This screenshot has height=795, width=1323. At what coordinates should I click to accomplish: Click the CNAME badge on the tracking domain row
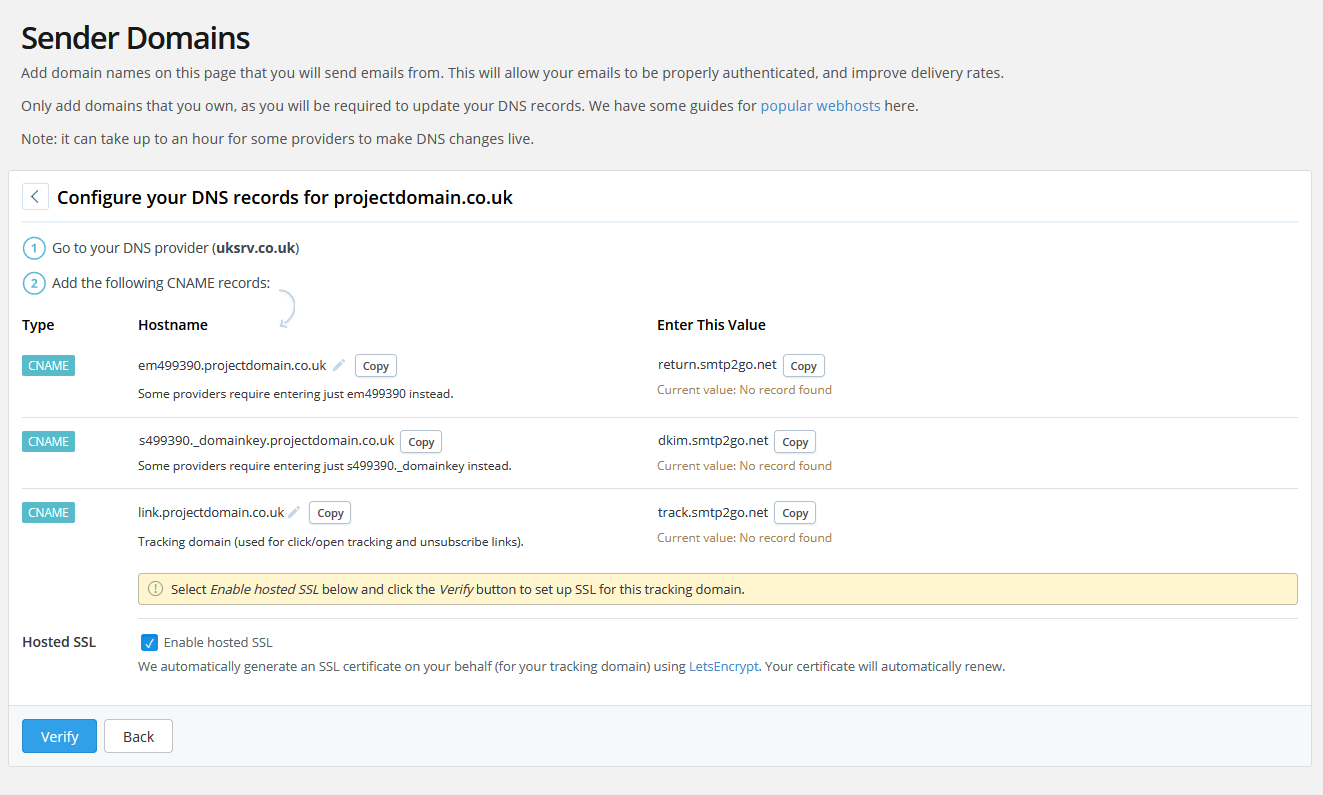(47, 512)
